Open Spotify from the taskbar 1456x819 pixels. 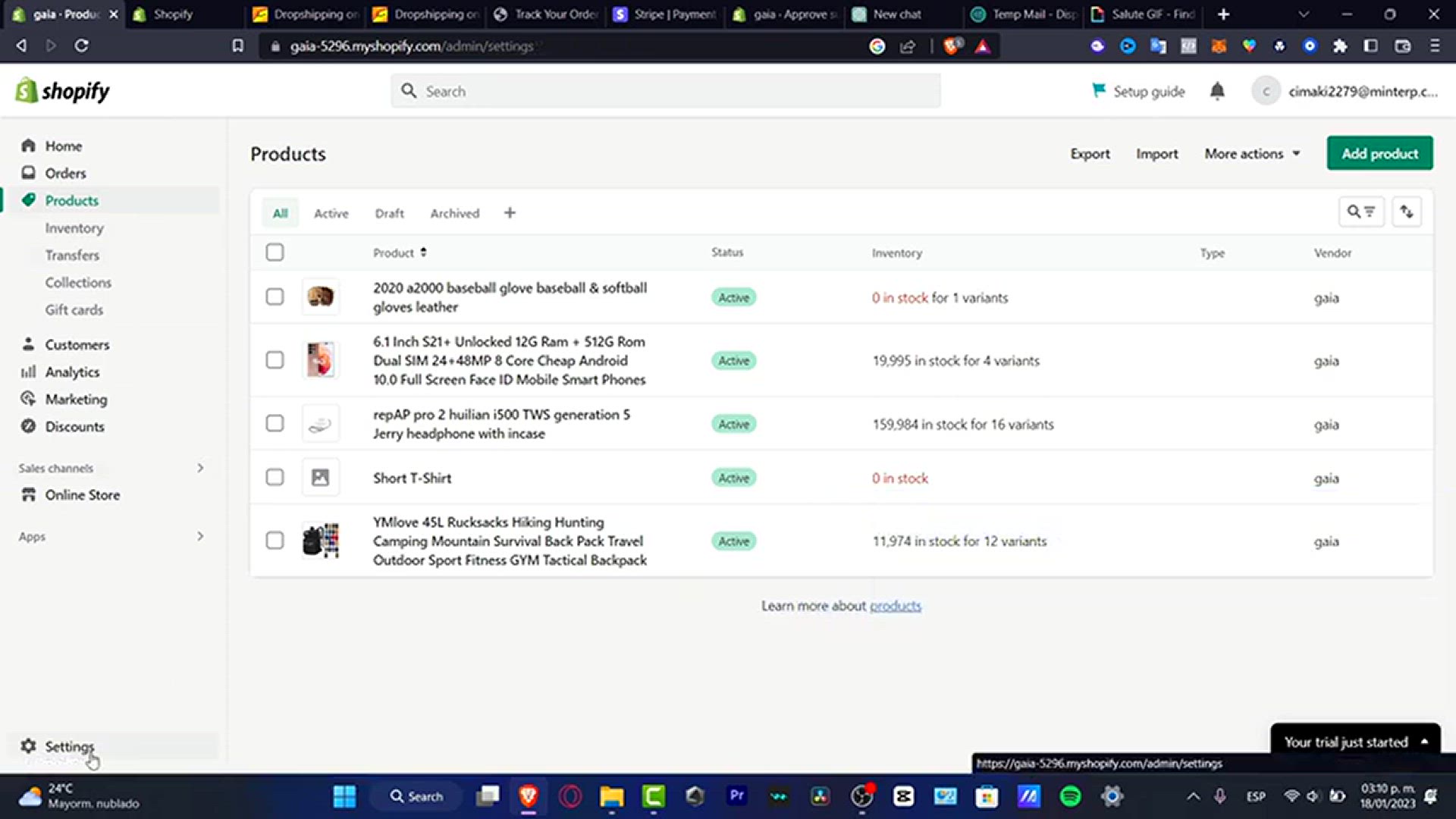pos(1070,796)
